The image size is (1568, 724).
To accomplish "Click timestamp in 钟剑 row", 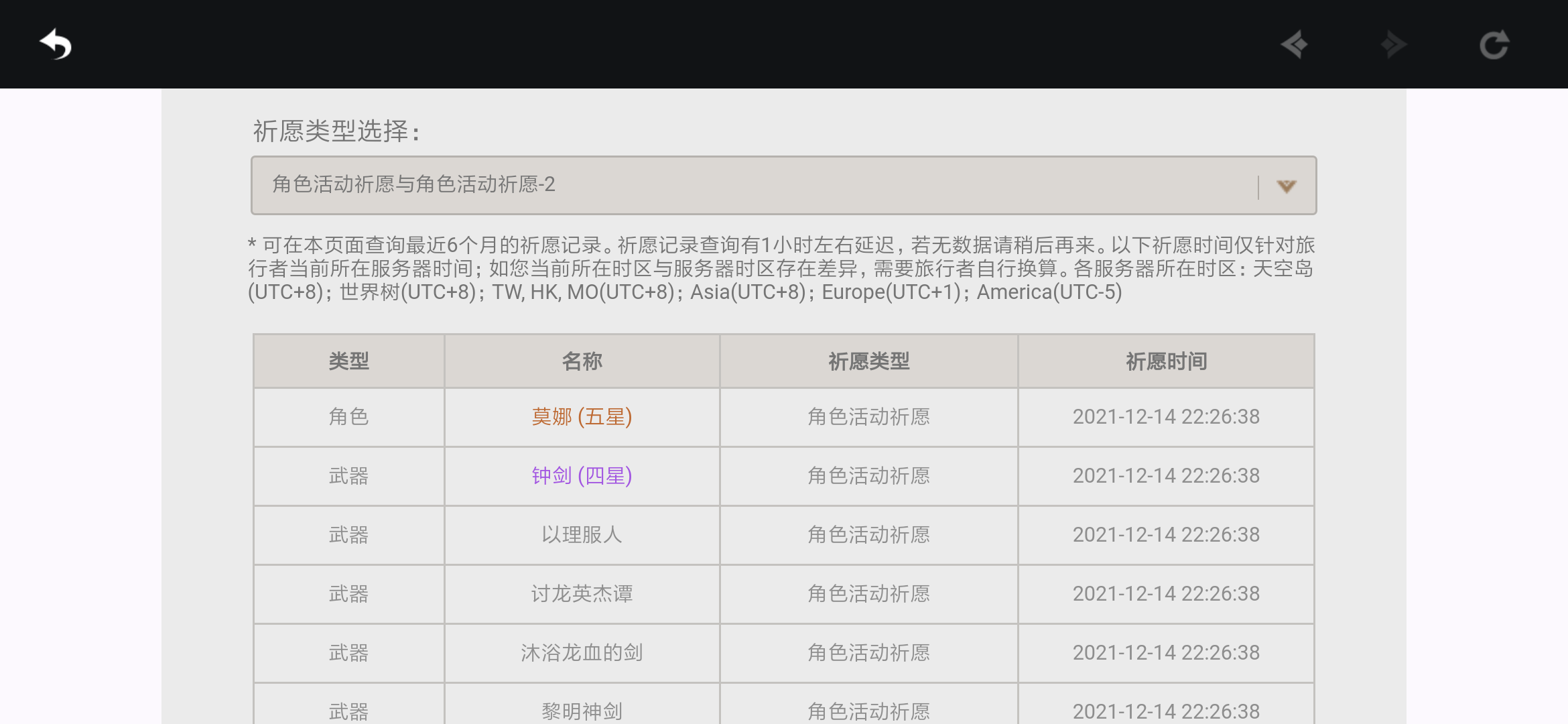I will pos(1166,476).
